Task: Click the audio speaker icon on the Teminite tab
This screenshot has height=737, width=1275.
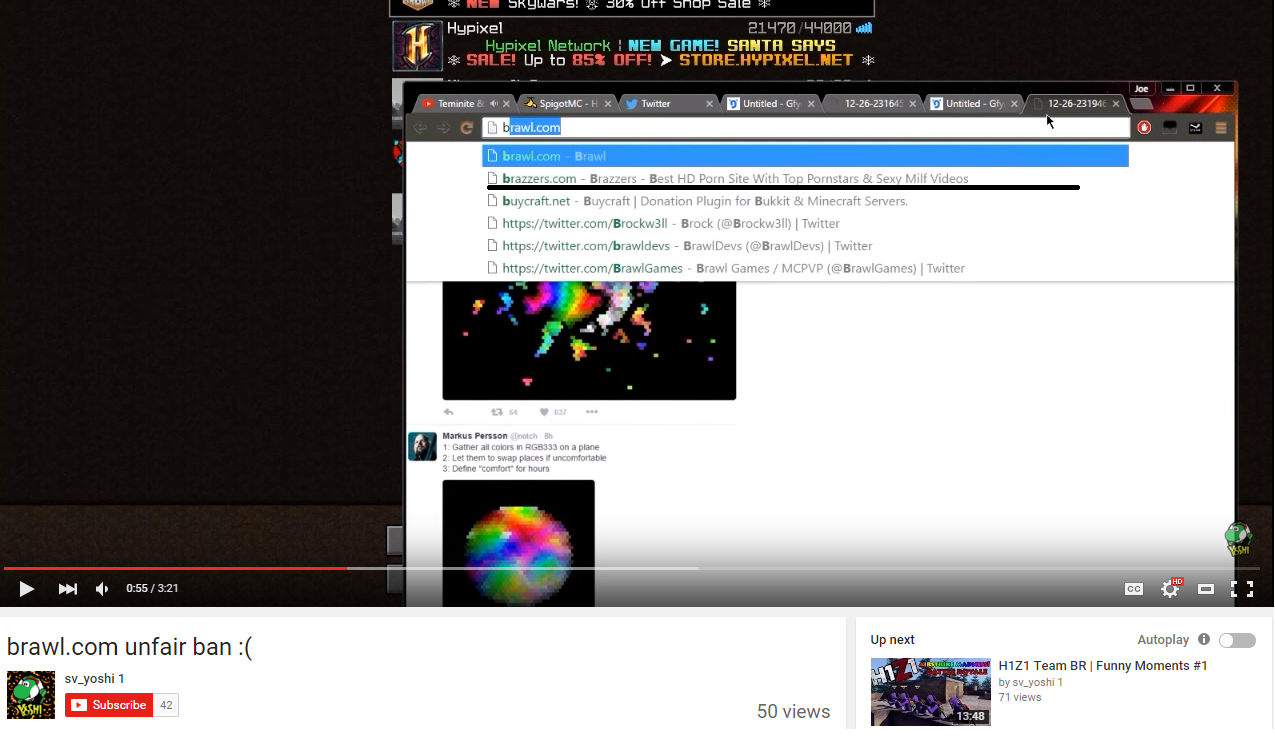Action: click(x=494, y=104)
